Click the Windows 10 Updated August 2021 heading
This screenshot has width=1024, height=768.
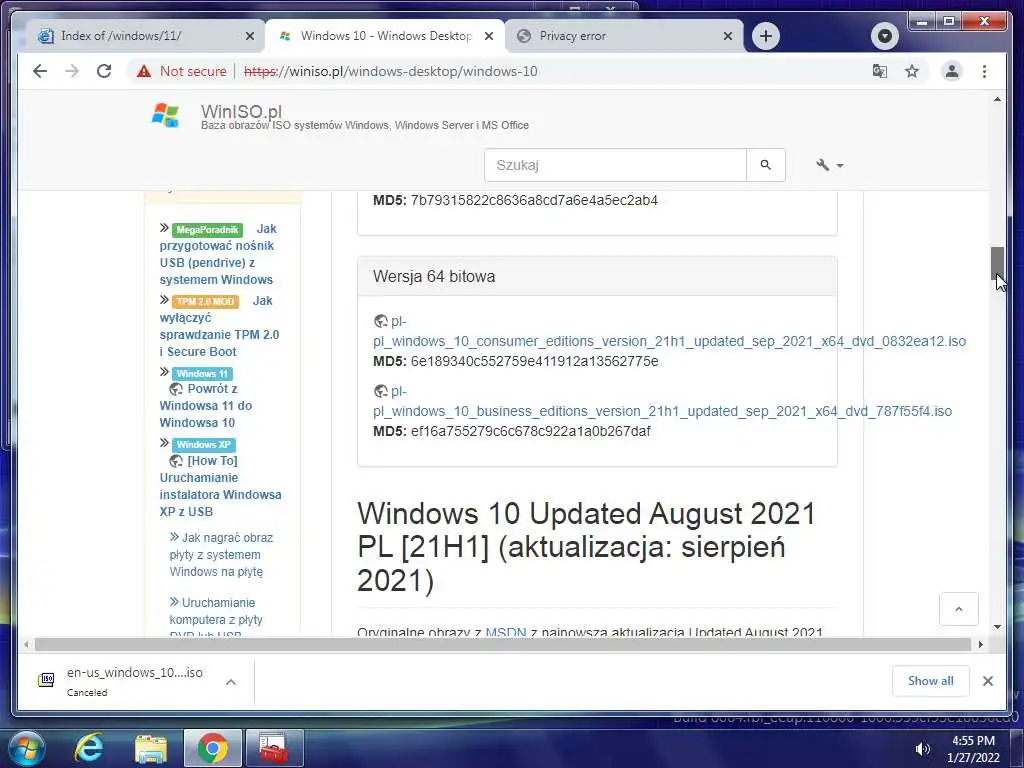point(586,547)
